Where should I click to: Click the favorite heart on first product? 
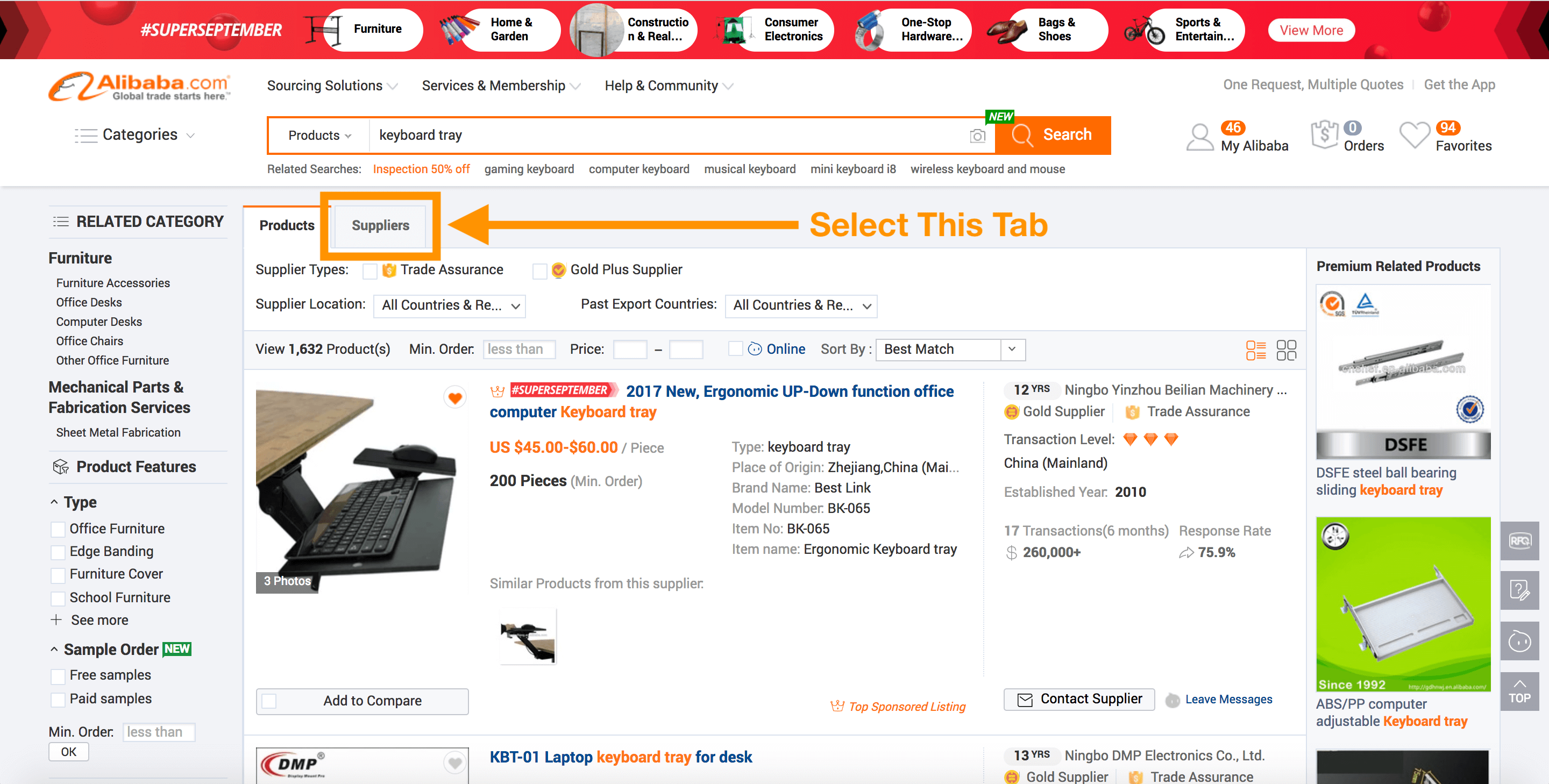(x=455, y=398)
